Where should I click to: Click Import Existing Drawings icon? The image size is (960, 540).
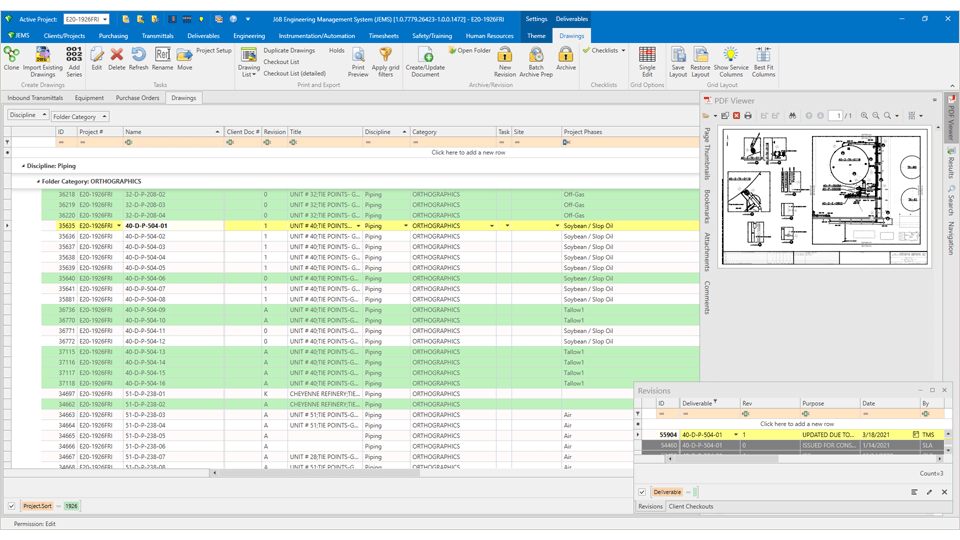click(43, 55)
